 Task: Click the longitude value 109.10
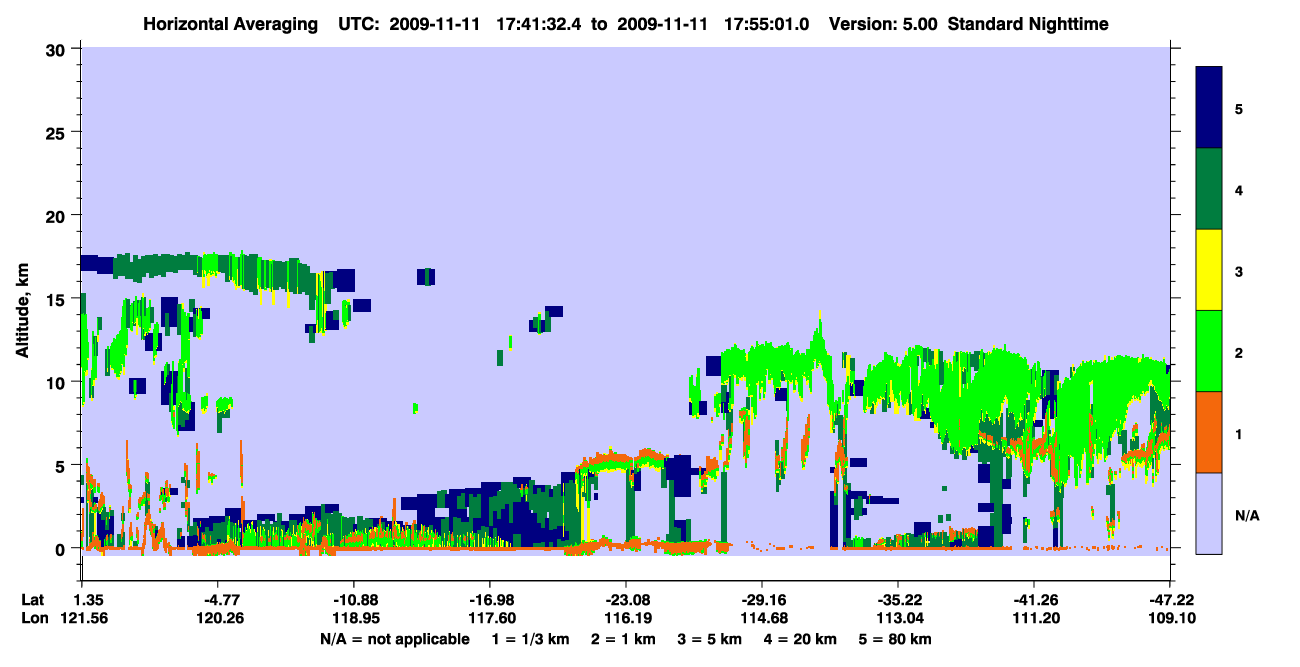click(1170, 618)
